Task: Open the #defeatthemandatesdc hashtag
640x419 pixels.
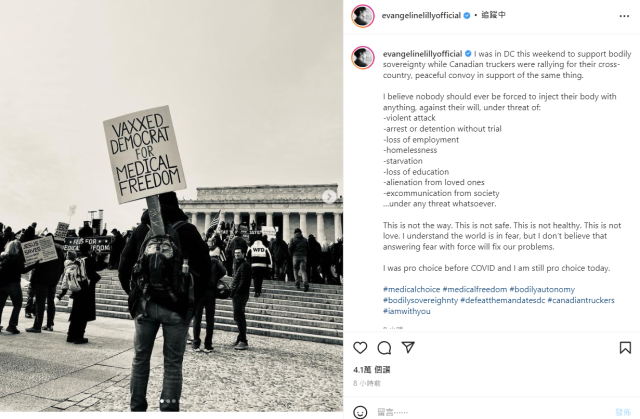Action: point(502,300)
